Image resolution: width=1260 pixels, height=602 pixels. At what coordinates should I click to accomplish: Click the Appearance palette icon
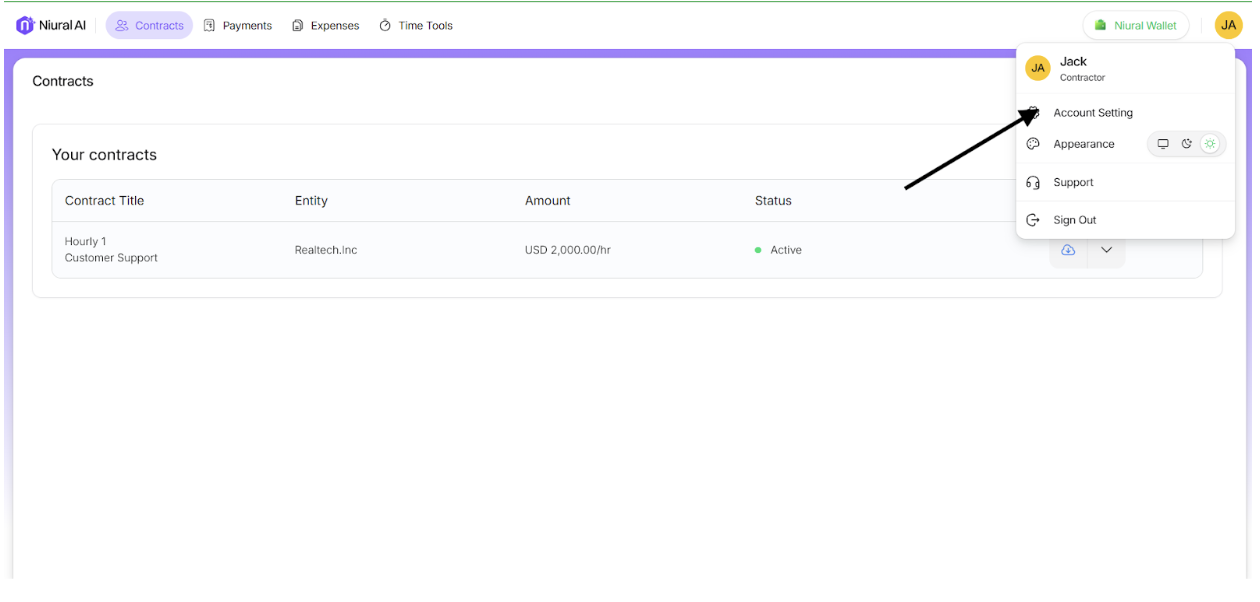pos(1033,144)
